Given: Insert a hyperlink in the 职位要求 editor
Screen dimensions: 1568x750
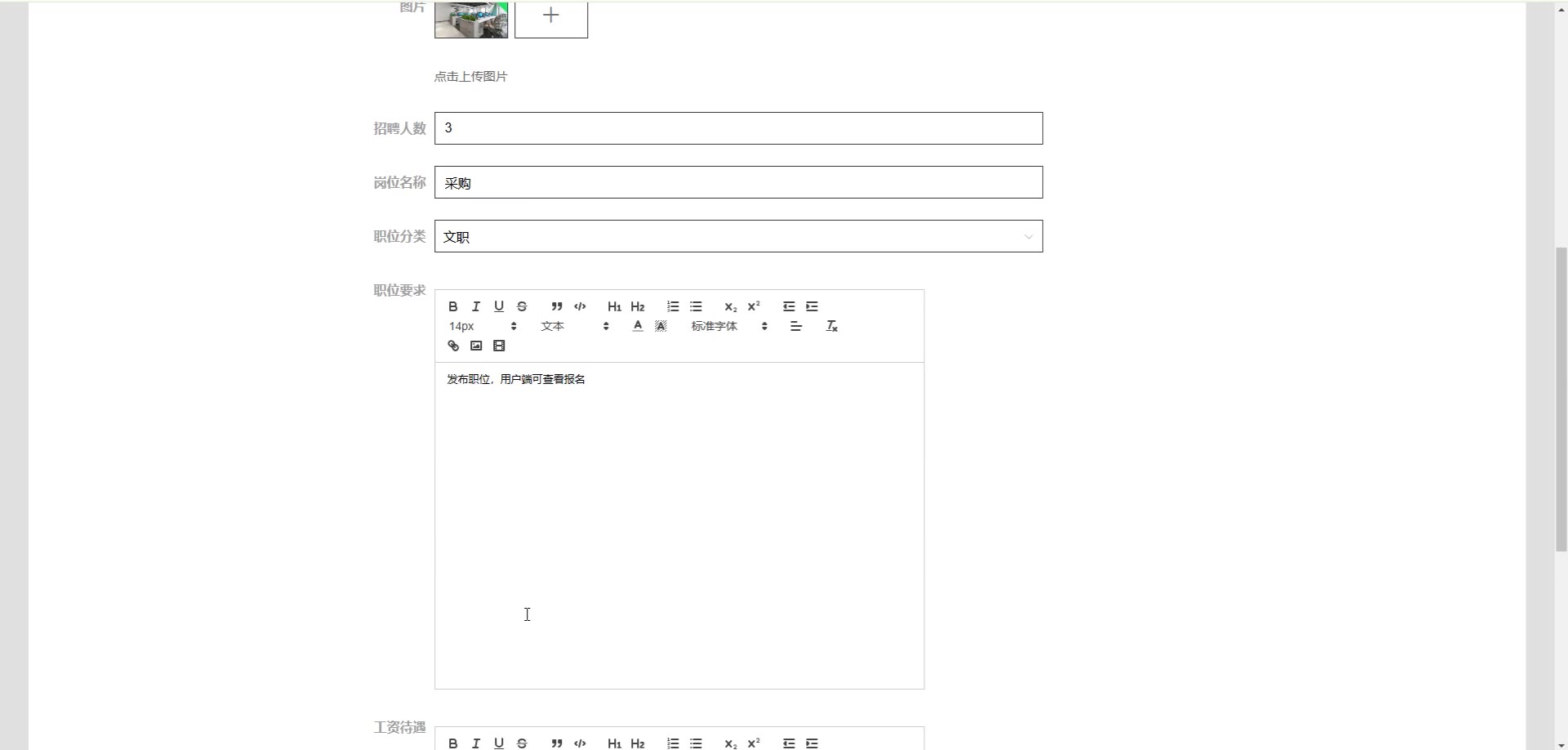Looking at the screenshot, I should click(x=453, y=346).
